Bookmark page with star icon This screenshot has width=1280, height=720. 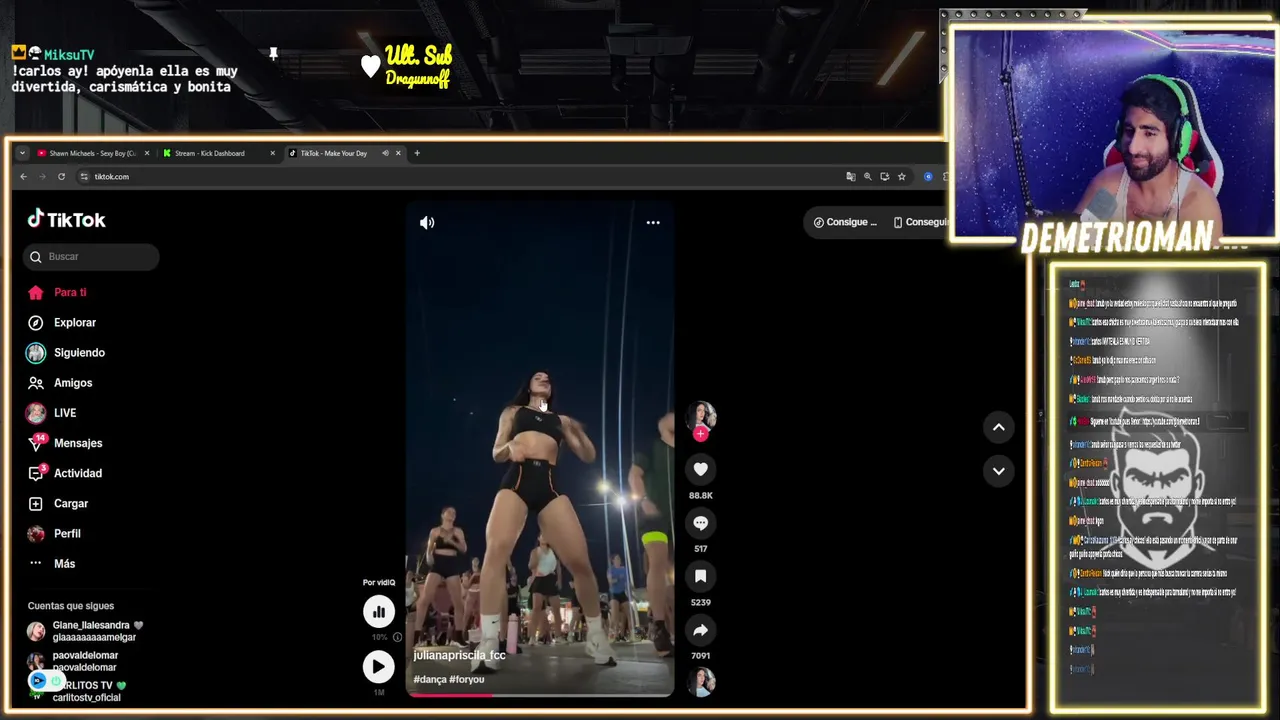[901, 176]
